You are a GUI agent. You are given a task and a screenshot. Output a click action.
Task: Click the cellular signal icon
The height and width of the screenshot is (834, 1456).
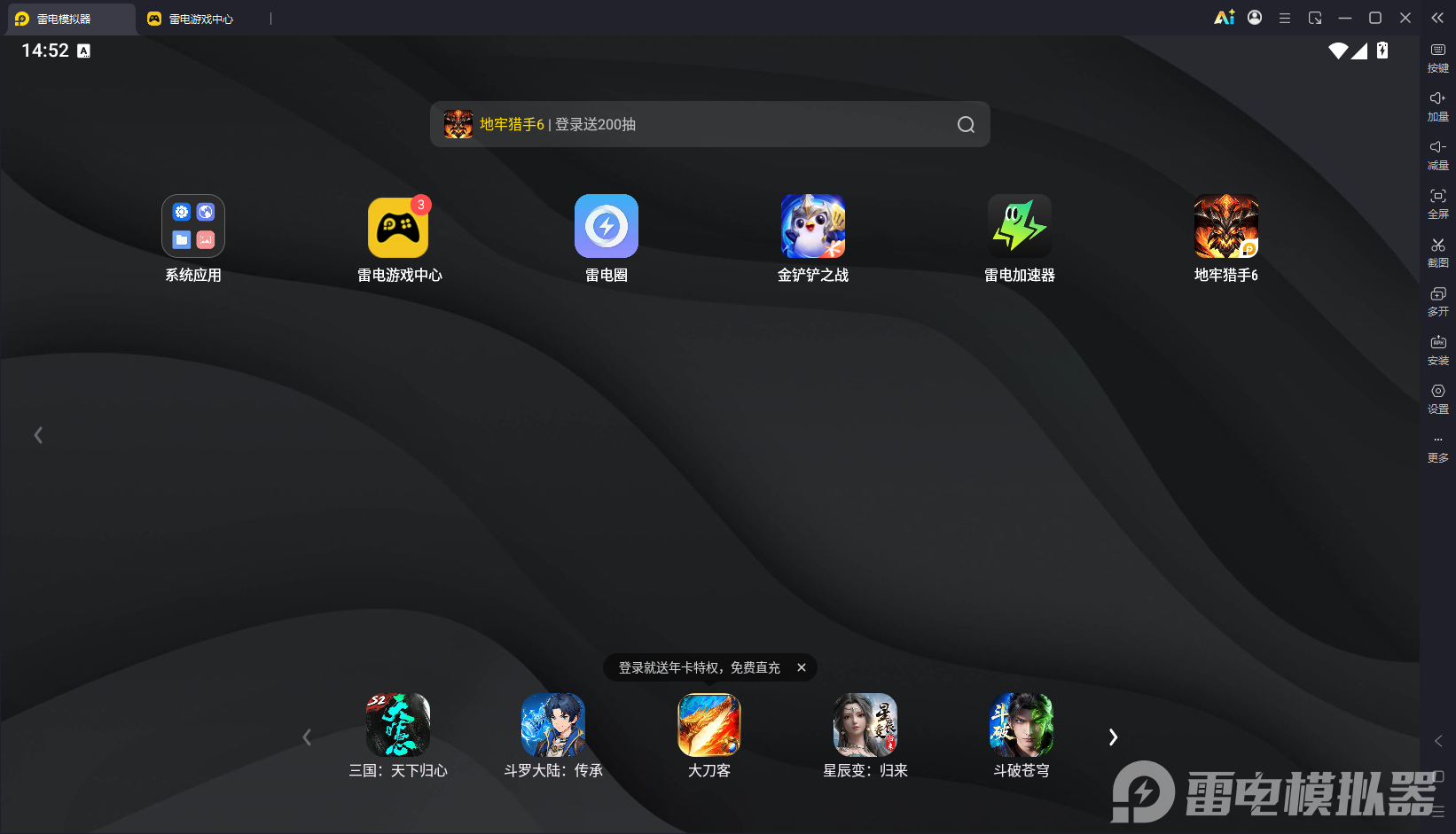(x=1359, y=51)
